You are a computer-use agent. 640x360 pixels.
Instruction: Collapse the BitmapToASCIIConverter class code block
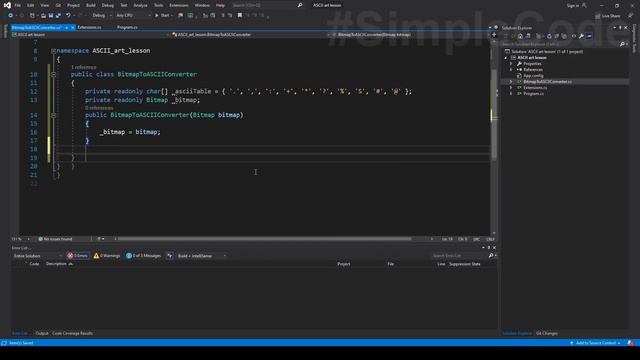pyautogui.click(x=53, y=75)
